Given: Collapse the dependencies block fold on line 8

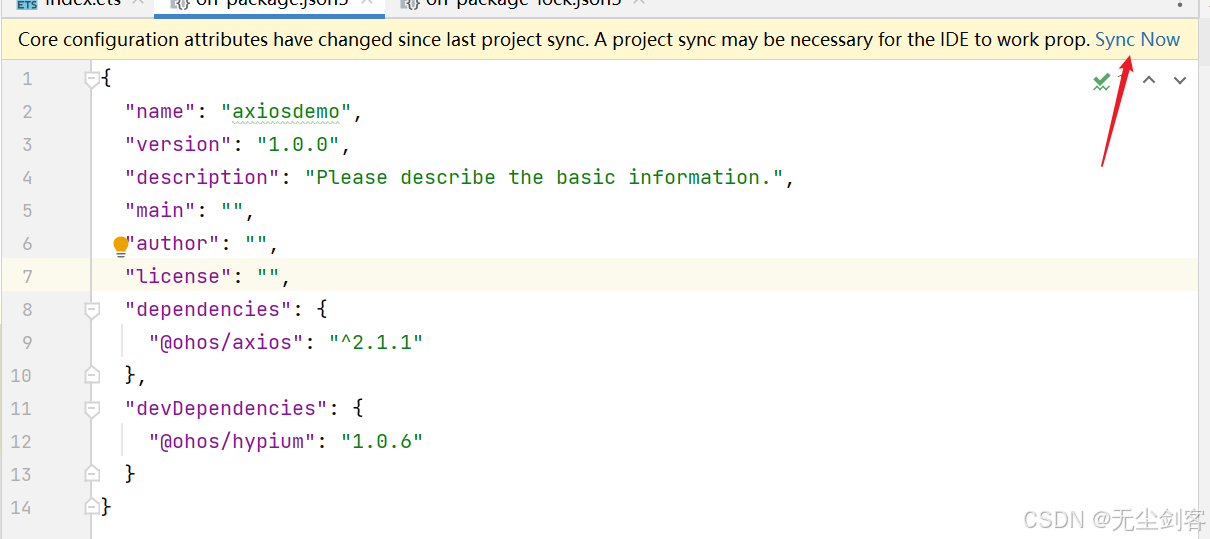Looking at the screenshot, I should pyautogui.click(x=92, y=310).
